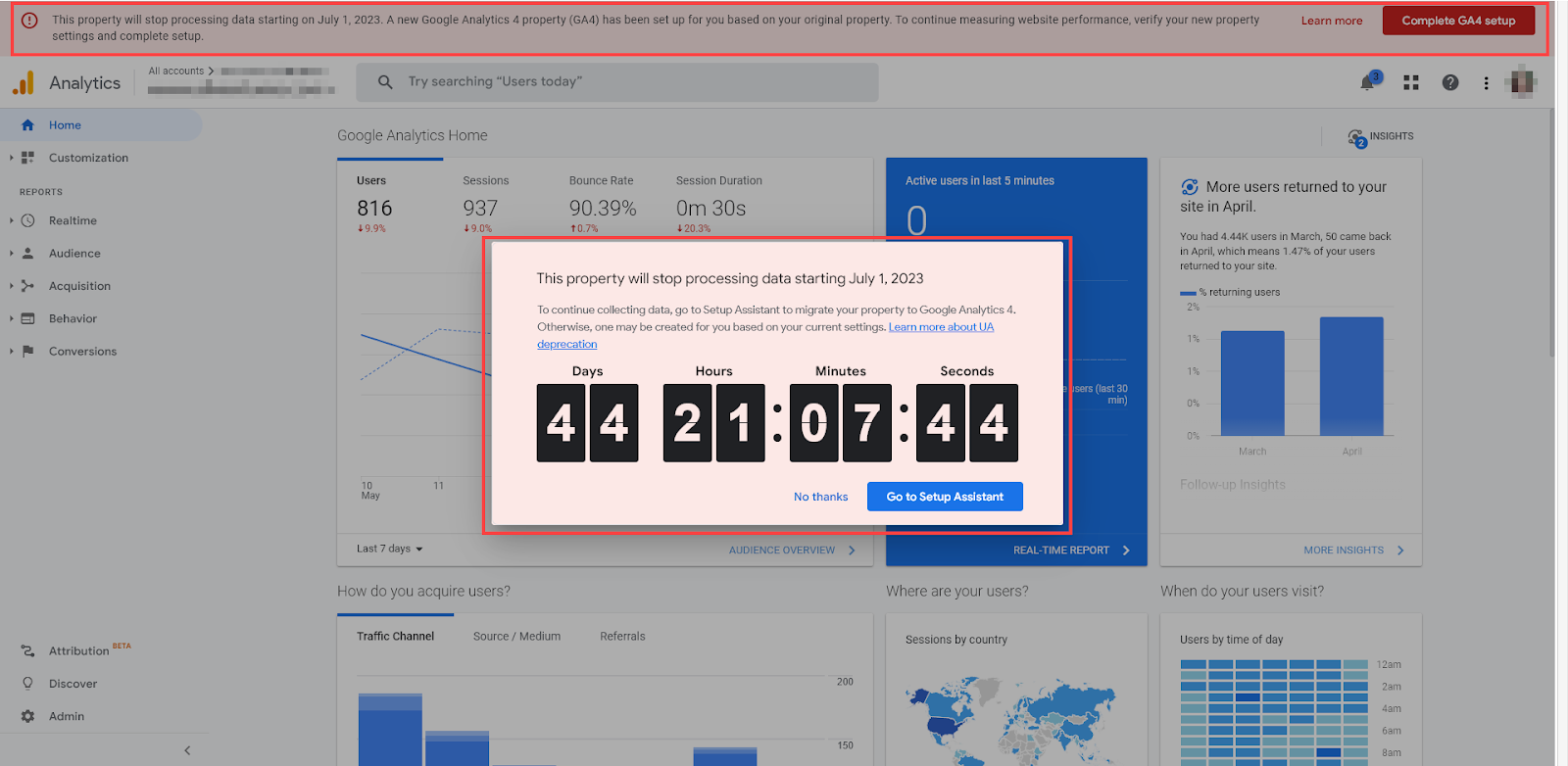Click the March bar in returning users chart

tap(1252, 383)
